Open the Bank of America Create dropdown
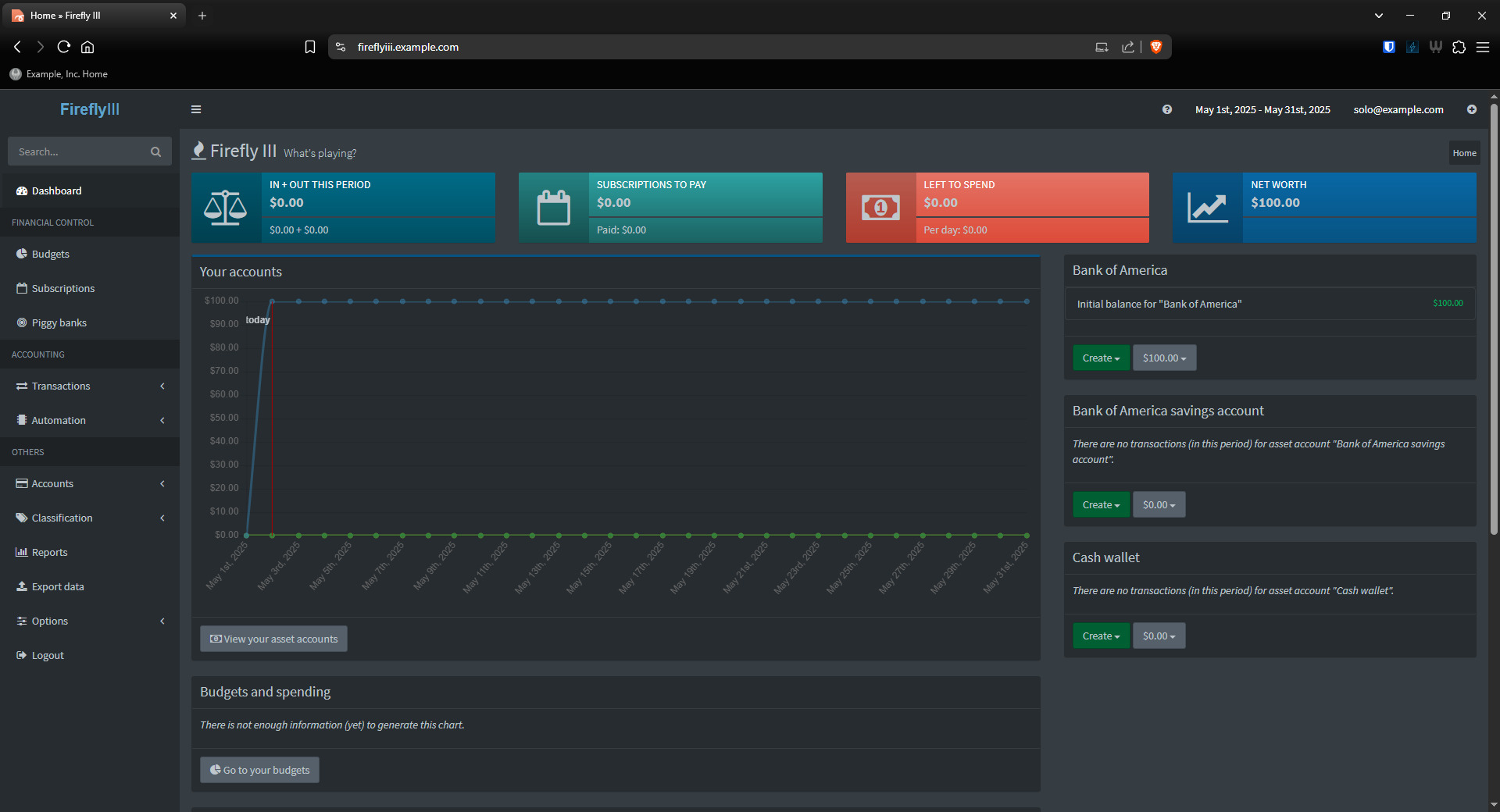This screenshot has width=1500, height=812. 1101,358
